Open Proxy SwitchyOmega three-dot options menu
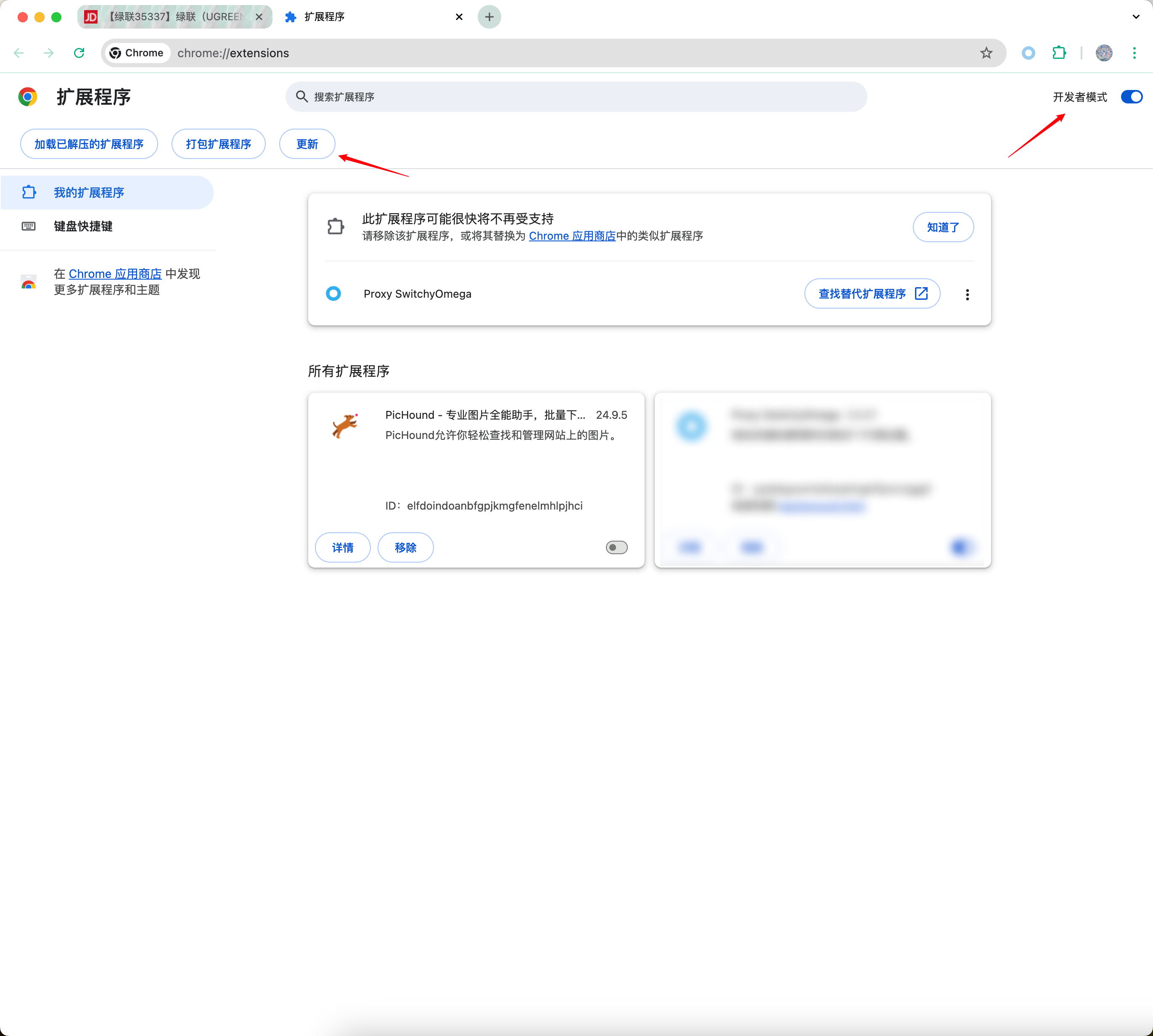The height and width of the screenshot is (1036, 1153). click(x=967, y=294)
